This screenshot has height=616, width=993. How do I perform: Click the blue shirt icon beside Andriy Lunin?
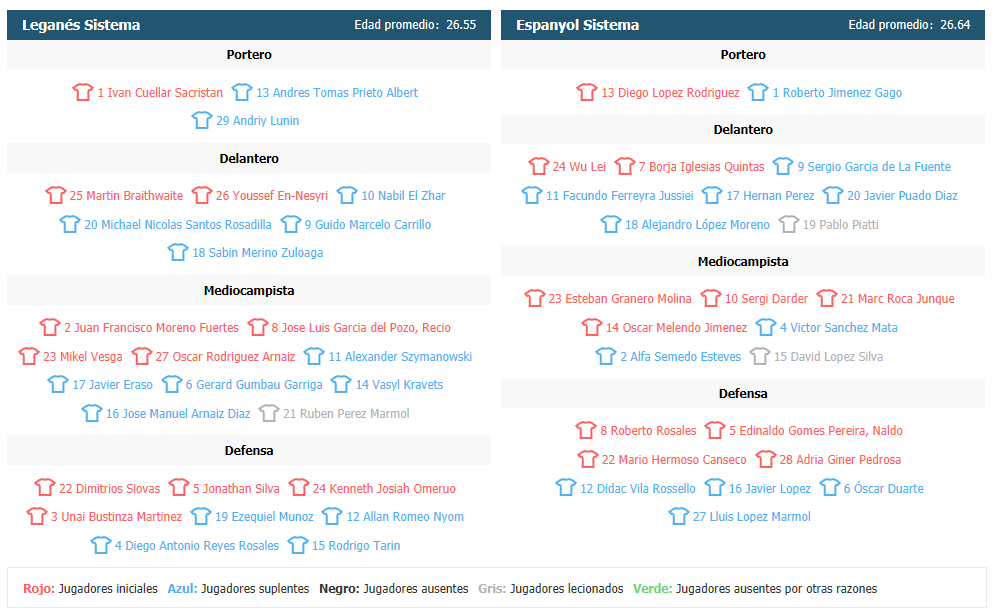click(x=202, y=120)
